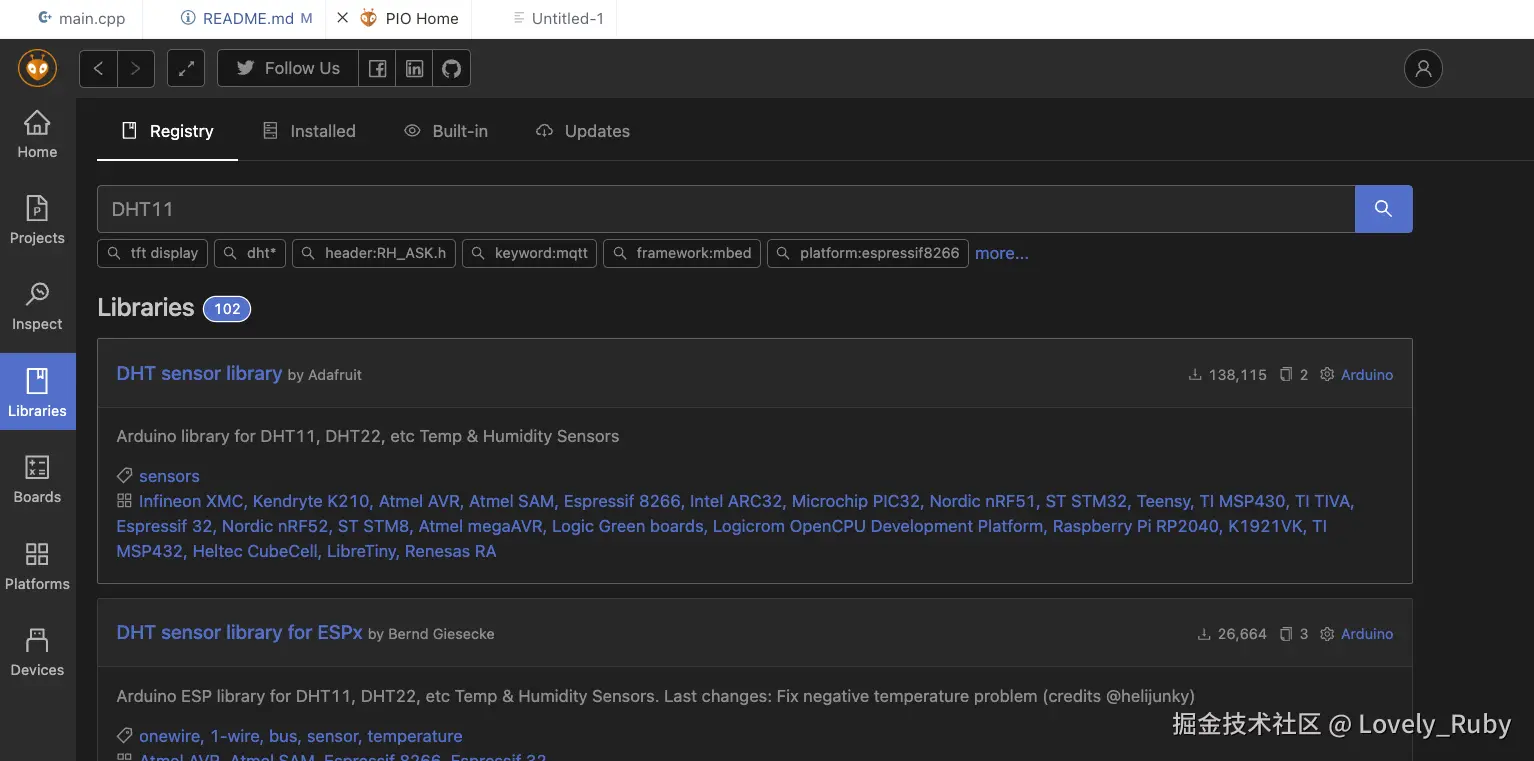The image size is (1534, 761).
Task: Open the user account profile icon
Action: (1423, 68)
